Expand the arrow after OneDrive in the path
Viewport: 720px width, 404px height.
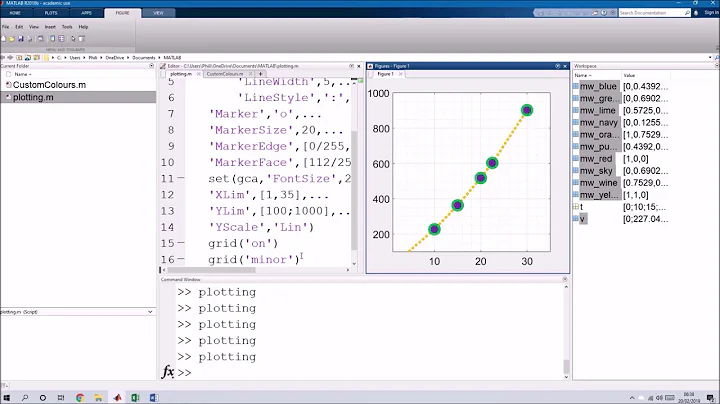tap(128, 57)
